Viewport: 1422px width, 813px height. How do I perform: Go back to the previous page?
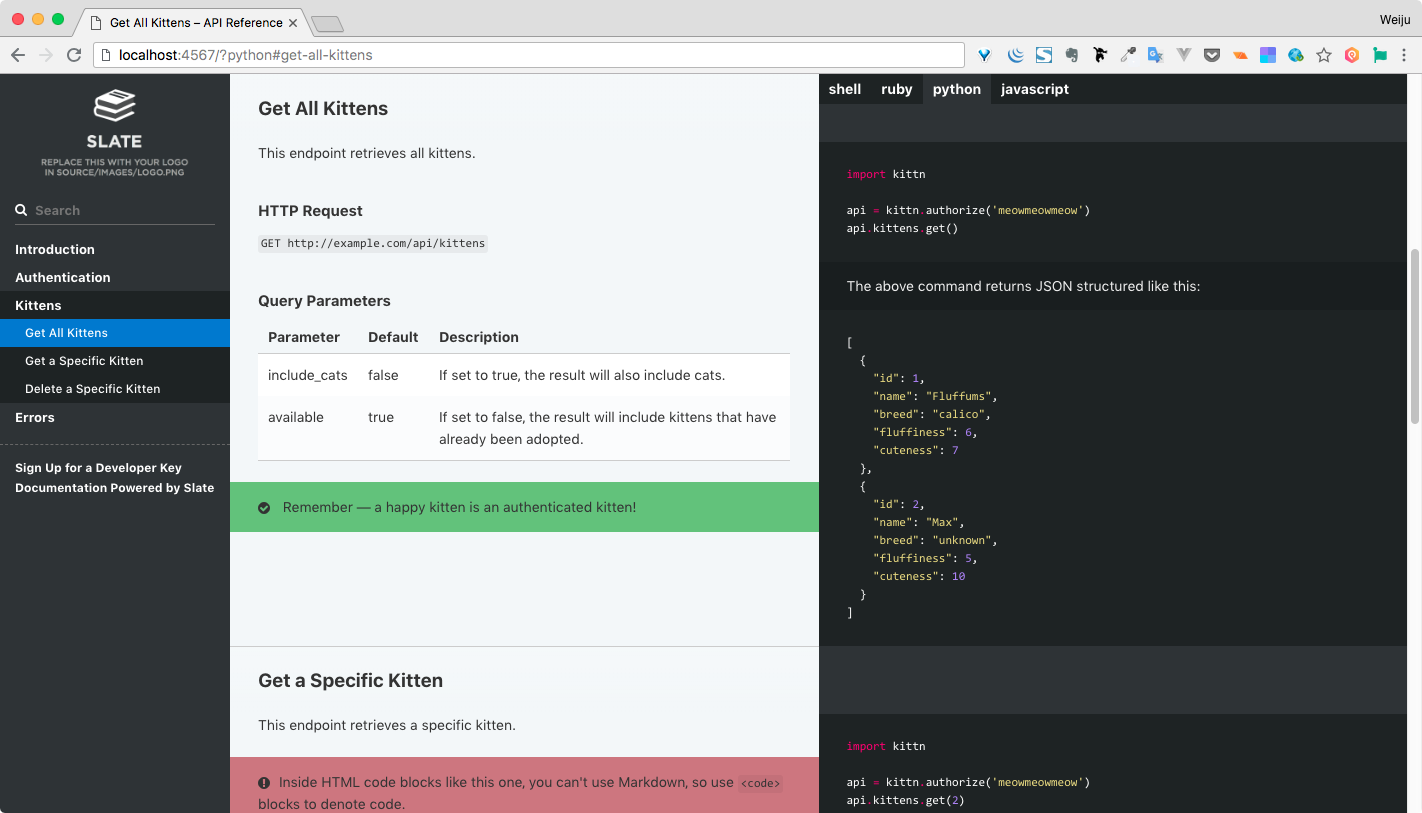tap(18, 55)
